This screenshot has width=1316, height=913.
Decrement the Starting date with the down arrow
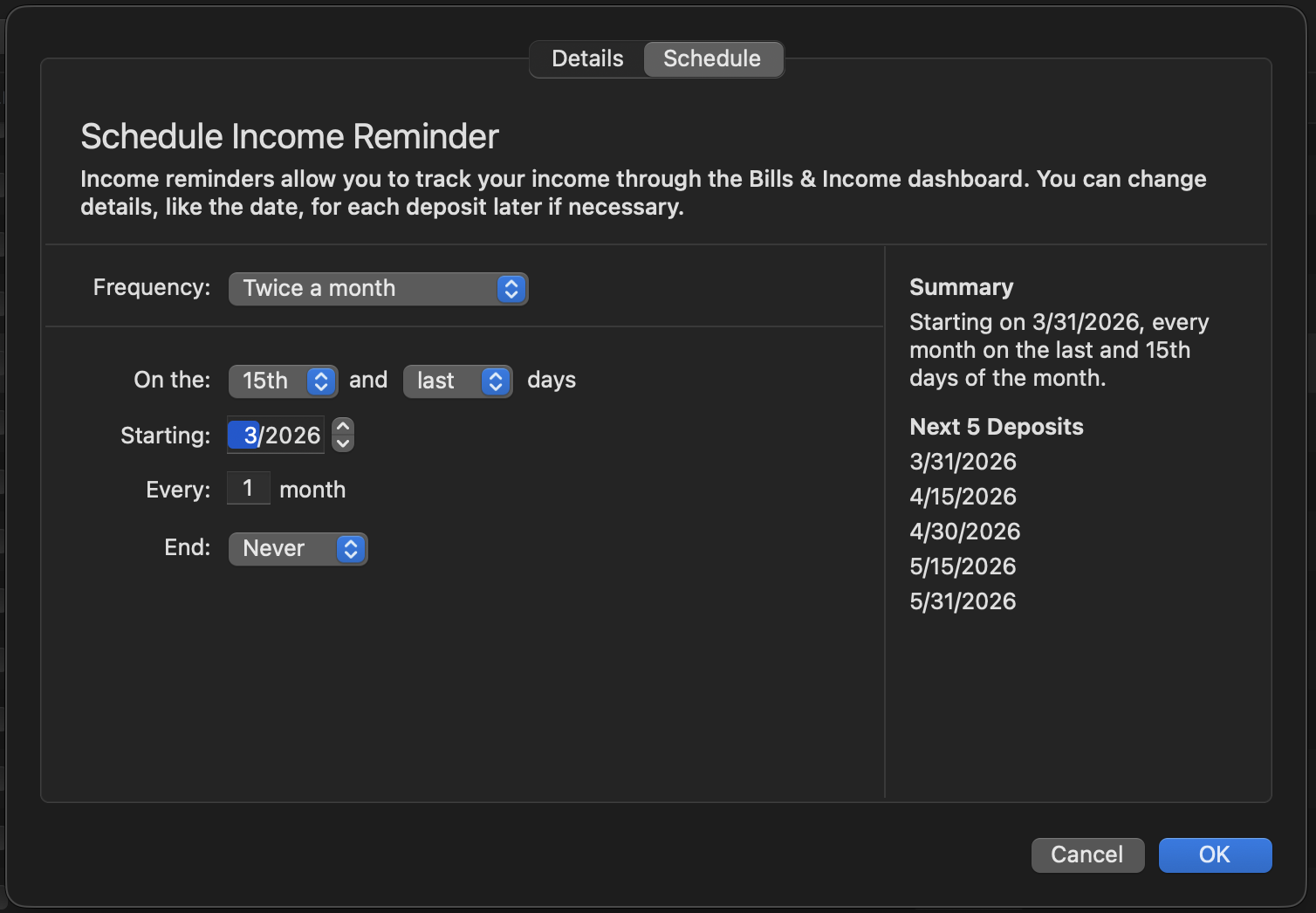(343, 443)
